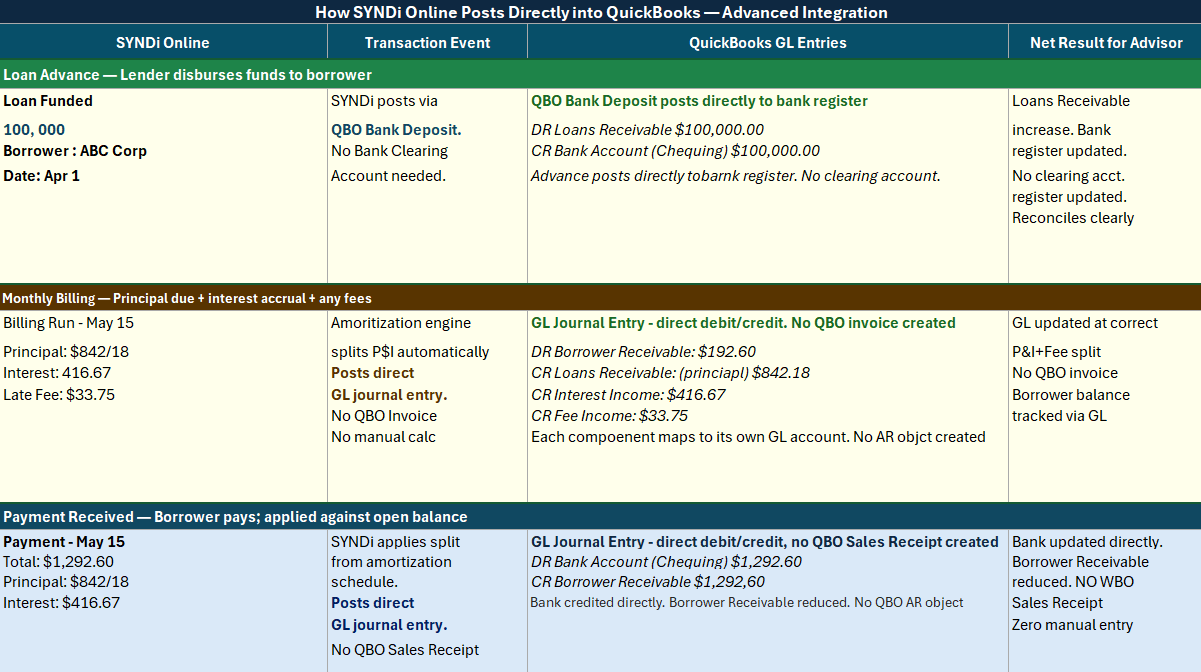Select the "Transaction Event" column header
The height and width of the screenshot is (672, 1201).
tap(427, 42)
